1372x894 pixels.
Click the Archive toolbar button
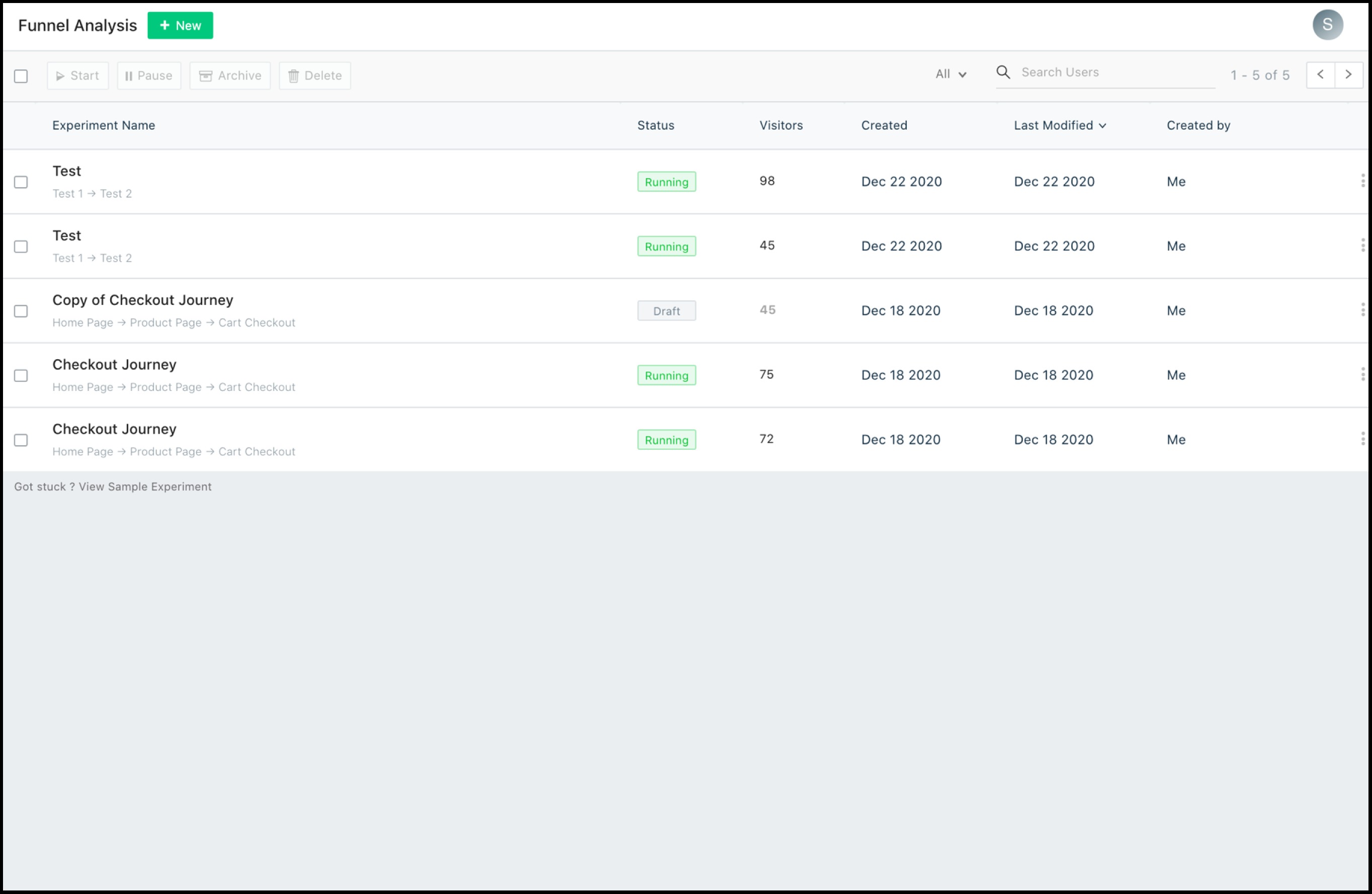coord(230,75)
